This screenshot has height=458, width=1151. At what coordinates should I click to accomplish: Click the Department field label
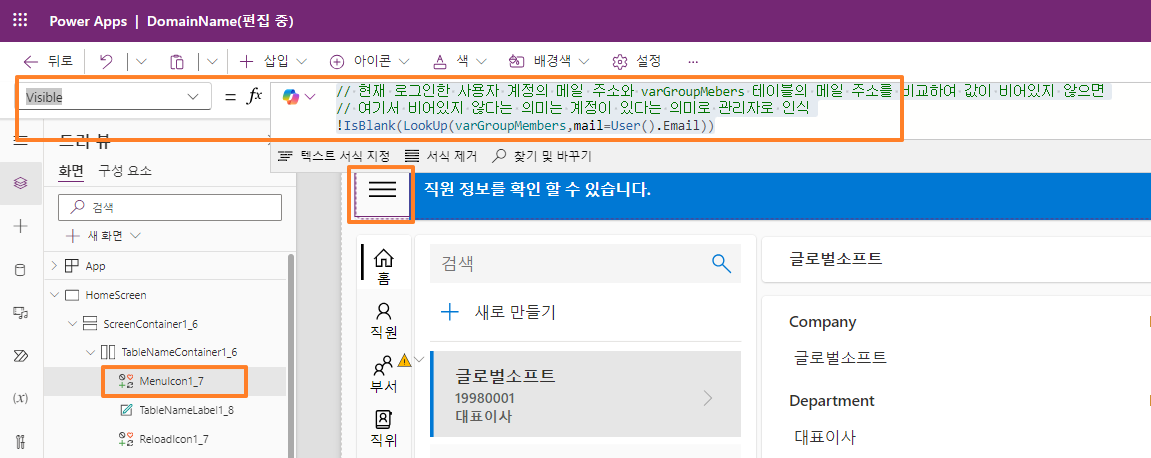832,401
